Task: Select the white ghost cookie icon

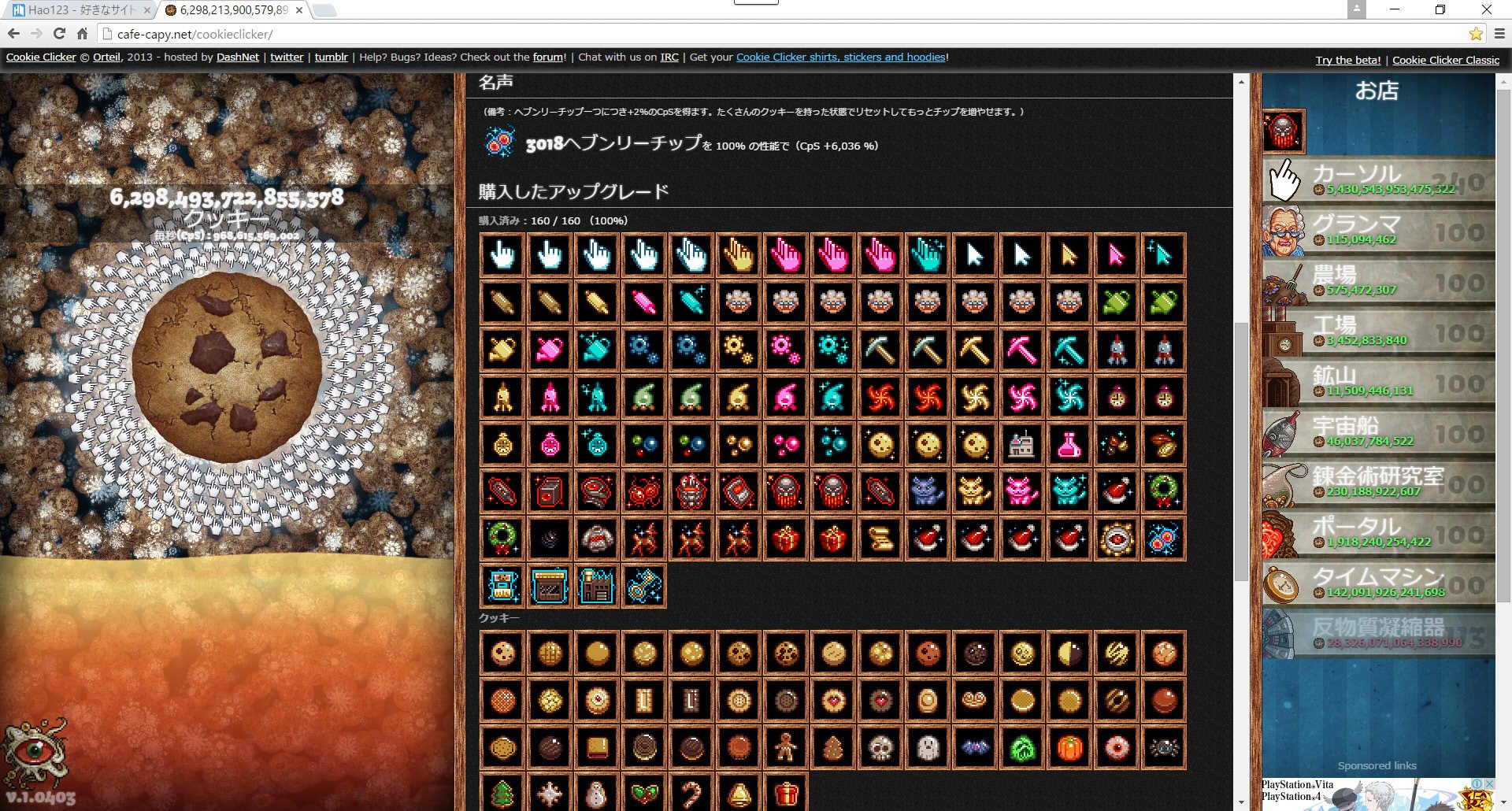Action: point(928,747)
